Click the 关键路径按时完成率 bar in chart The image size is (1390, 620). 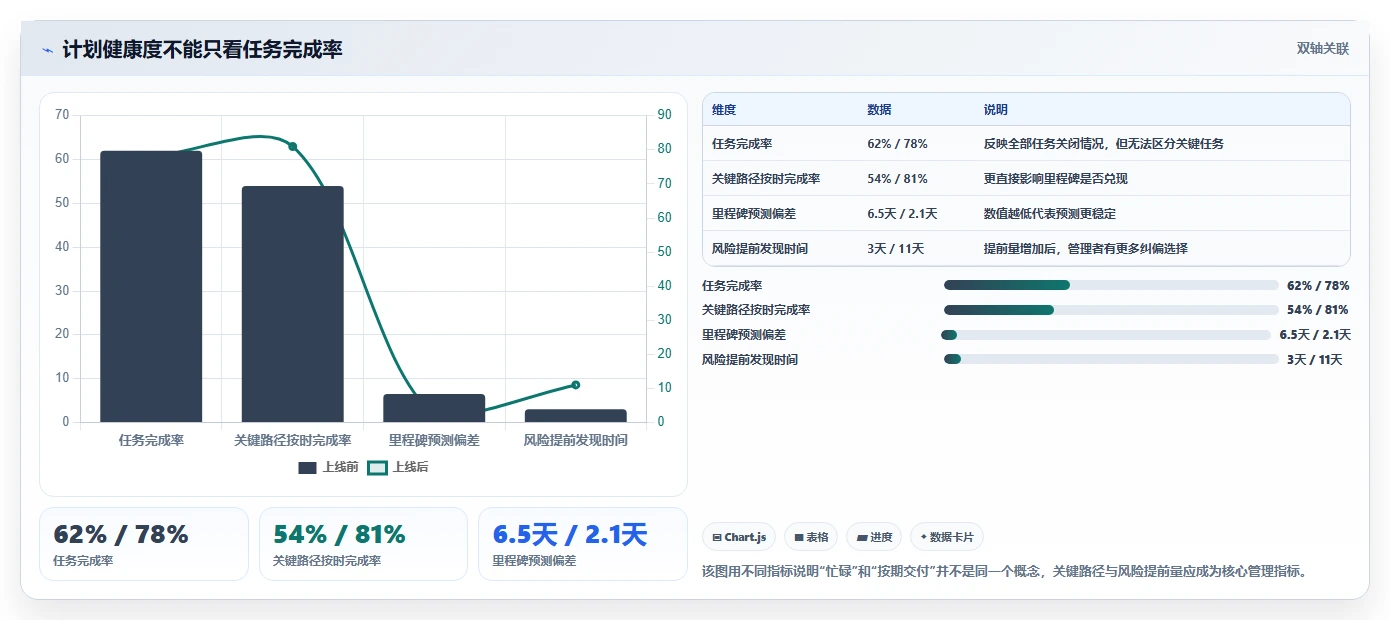click(x=292, y=304)
